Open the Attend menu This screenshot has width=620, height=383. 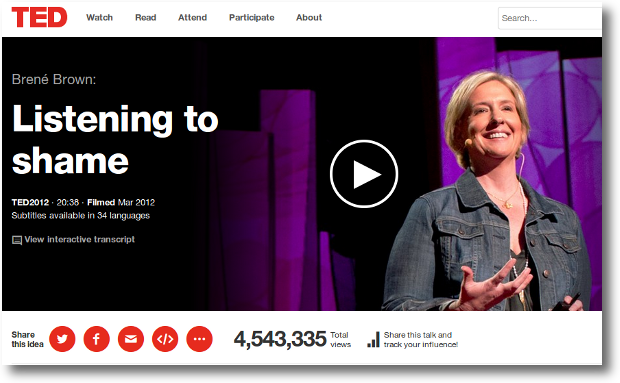pyautogui.click(x=192, y=17)
